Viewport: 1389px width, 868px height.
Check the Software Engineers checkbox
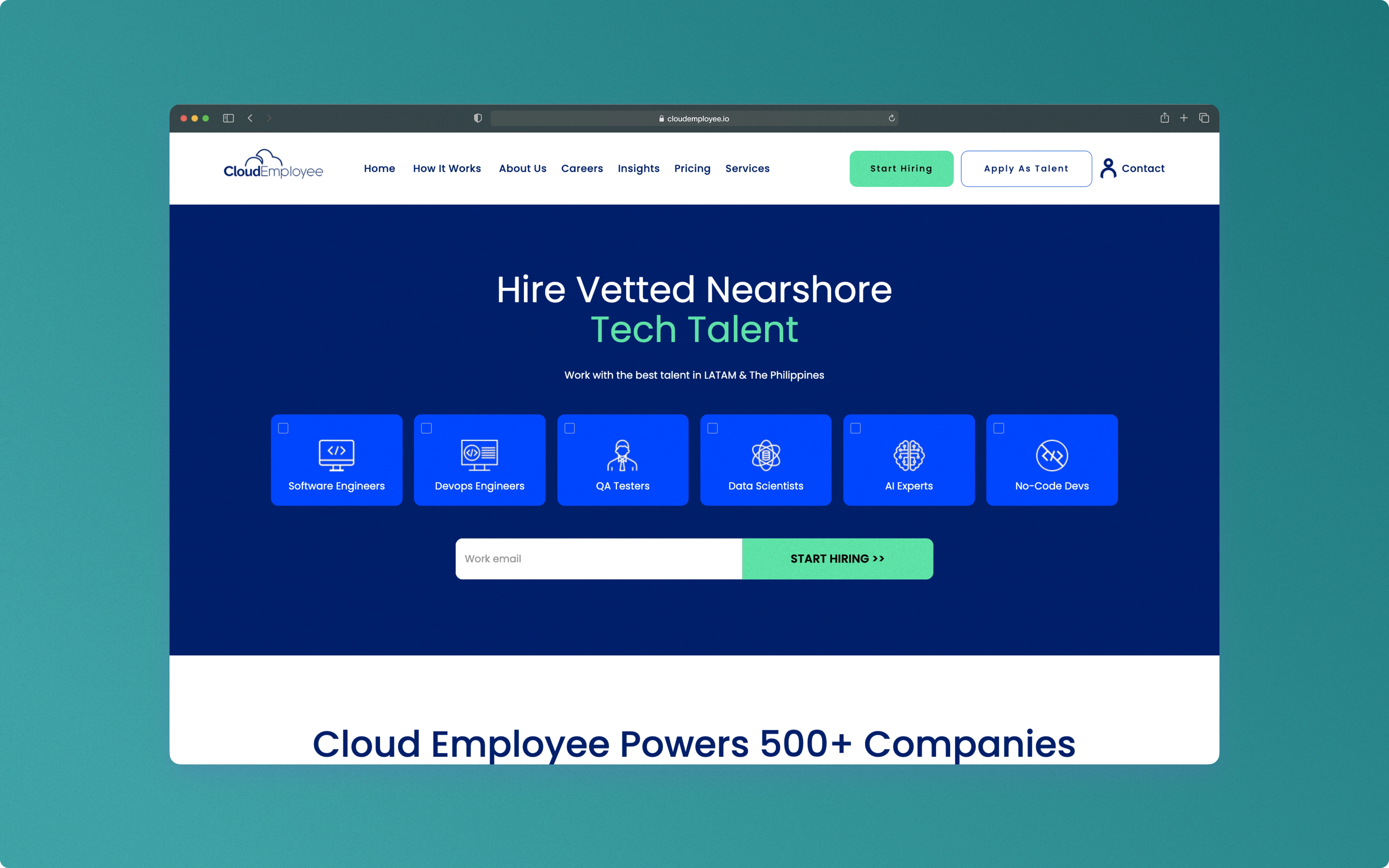[x=283, y=428]
